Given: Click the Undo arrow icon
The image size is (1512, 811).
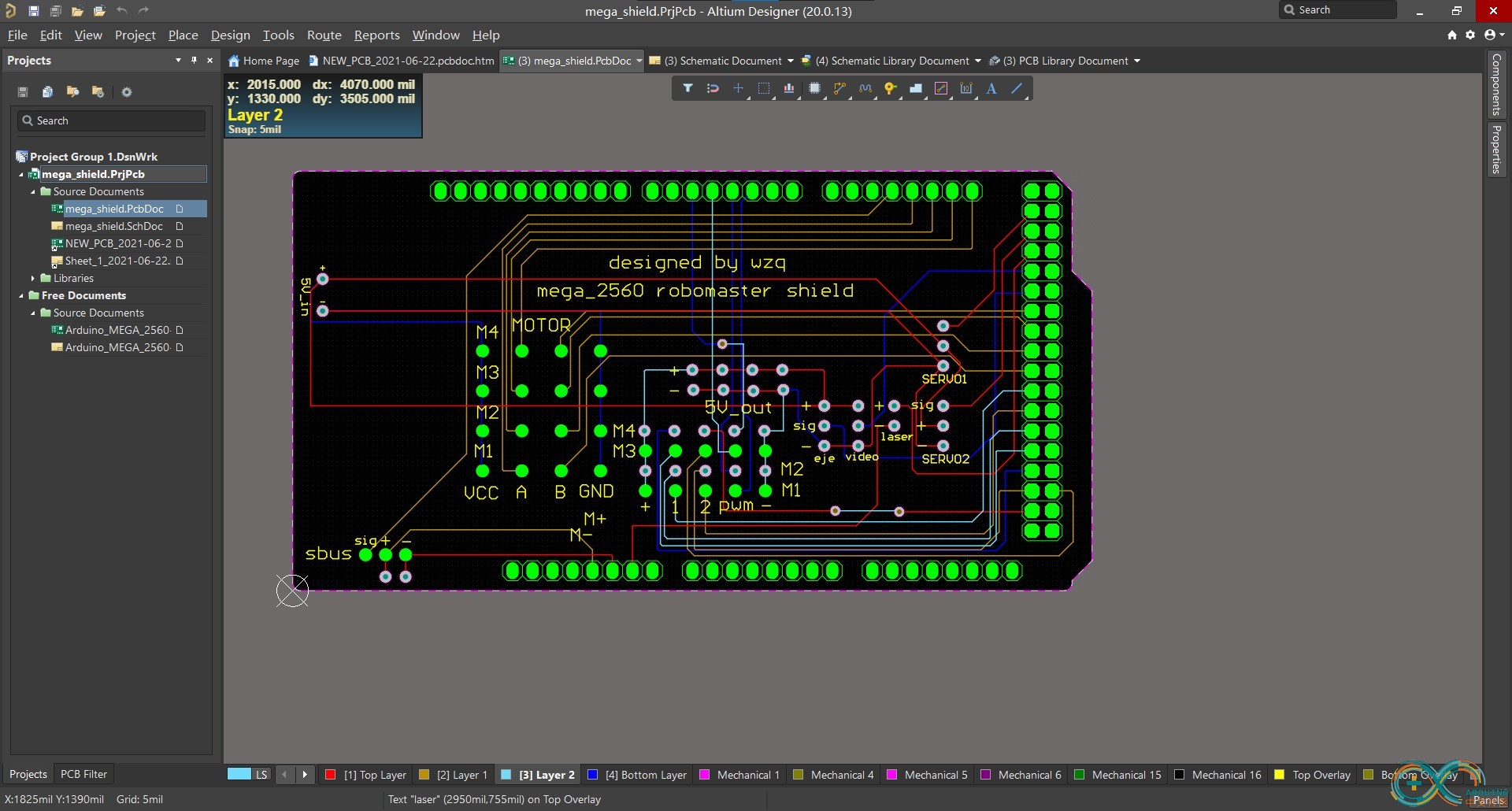Looking at the screenshot, I should tap(121, 11).
